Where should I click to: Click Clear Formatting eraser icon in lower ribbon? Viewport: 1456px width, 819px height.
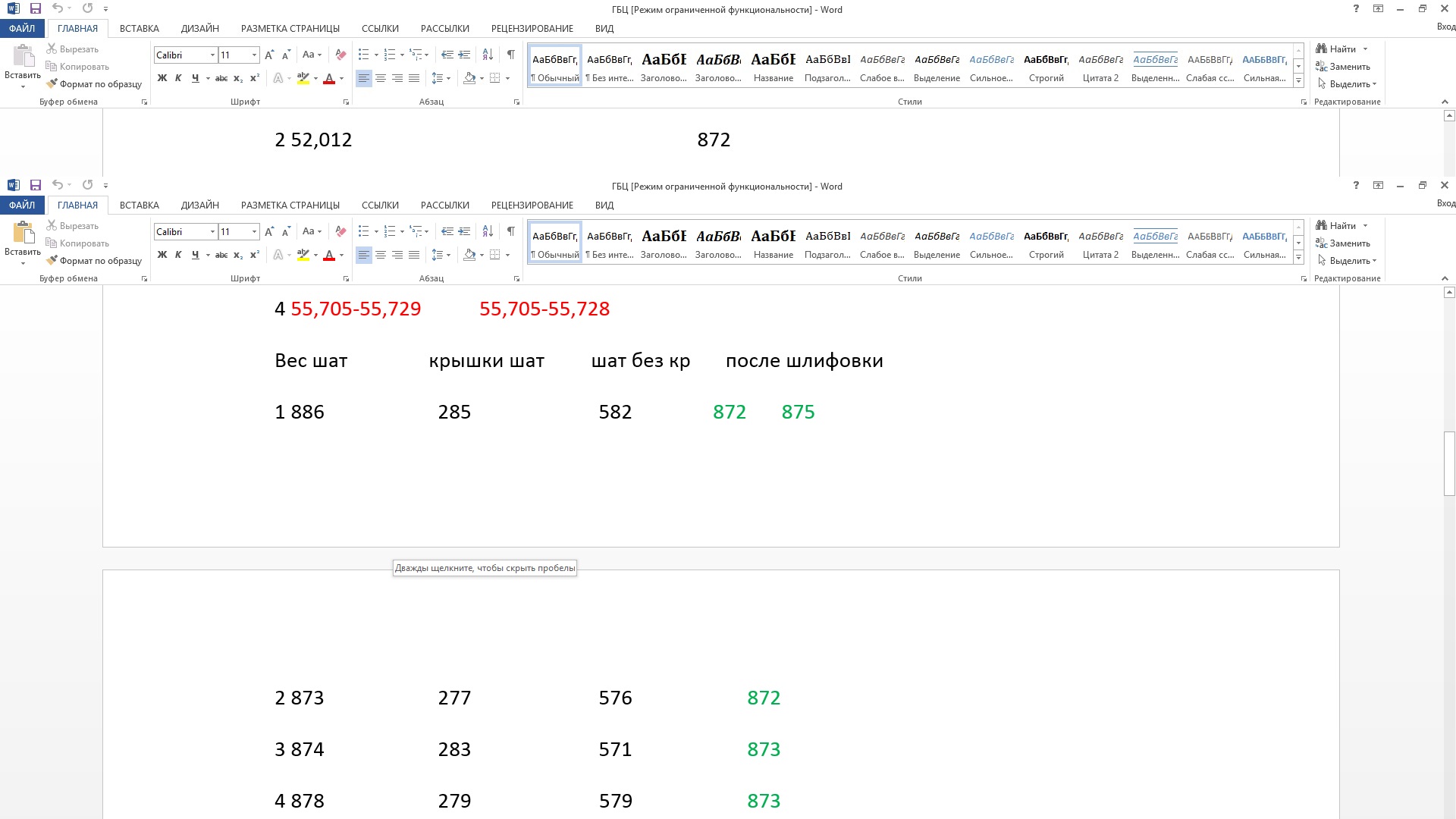(x=340, y=231)
